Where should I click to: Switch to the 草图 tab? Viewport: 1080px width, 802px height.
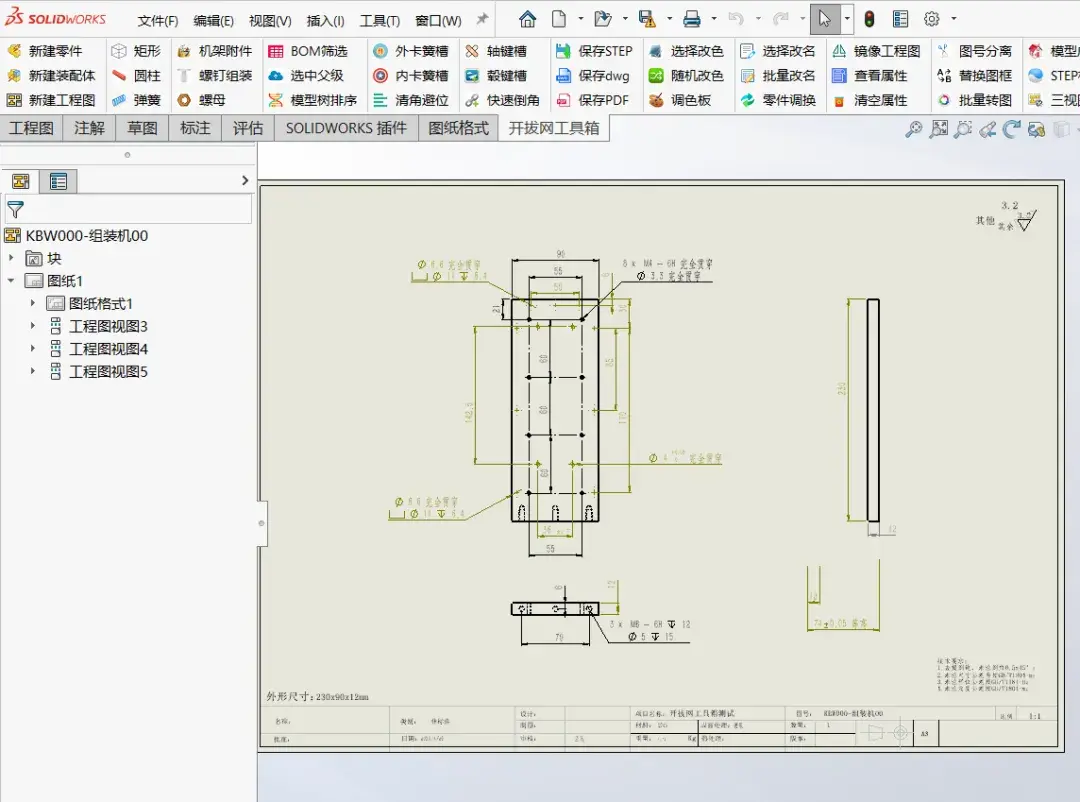[x=142, y=128]
